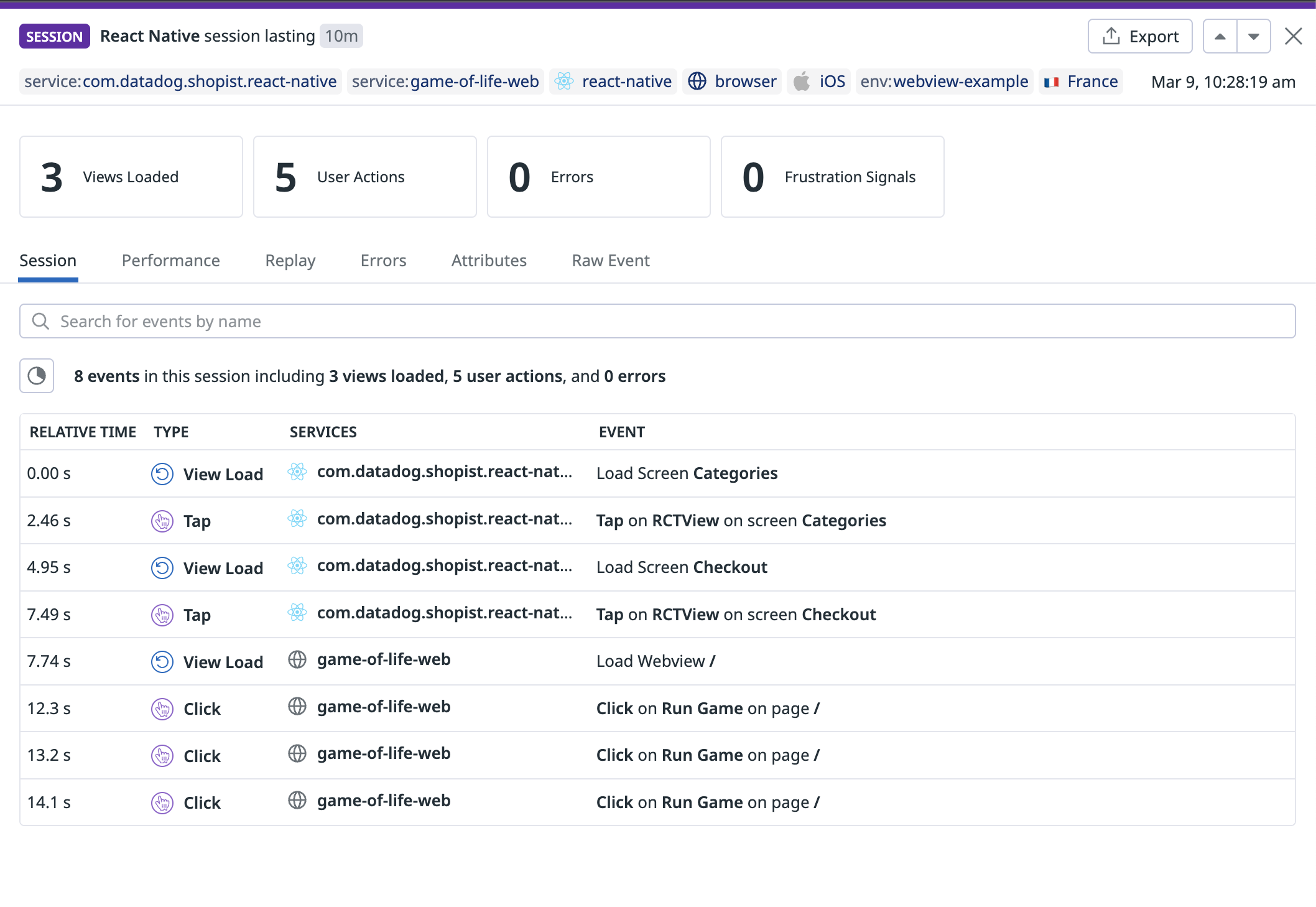Focus the Search for events field
The width and height of the screenshot is (1316, 907).
(x=657, y=321)
